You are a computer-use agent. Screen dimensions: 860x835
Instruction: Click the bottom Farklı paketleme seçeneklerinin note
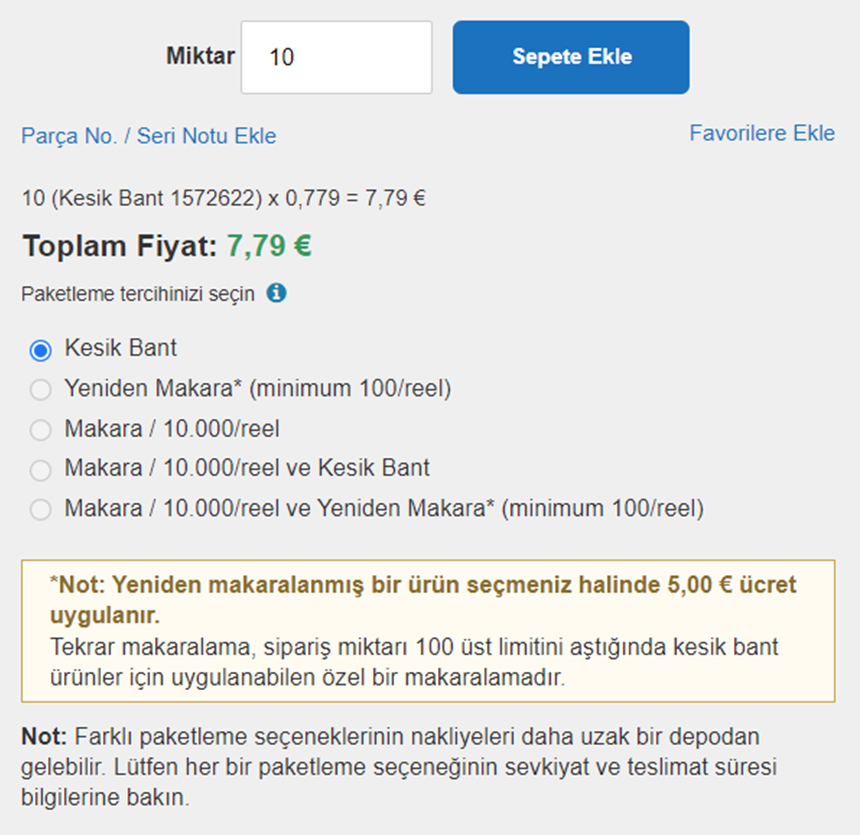click(399, 767)
